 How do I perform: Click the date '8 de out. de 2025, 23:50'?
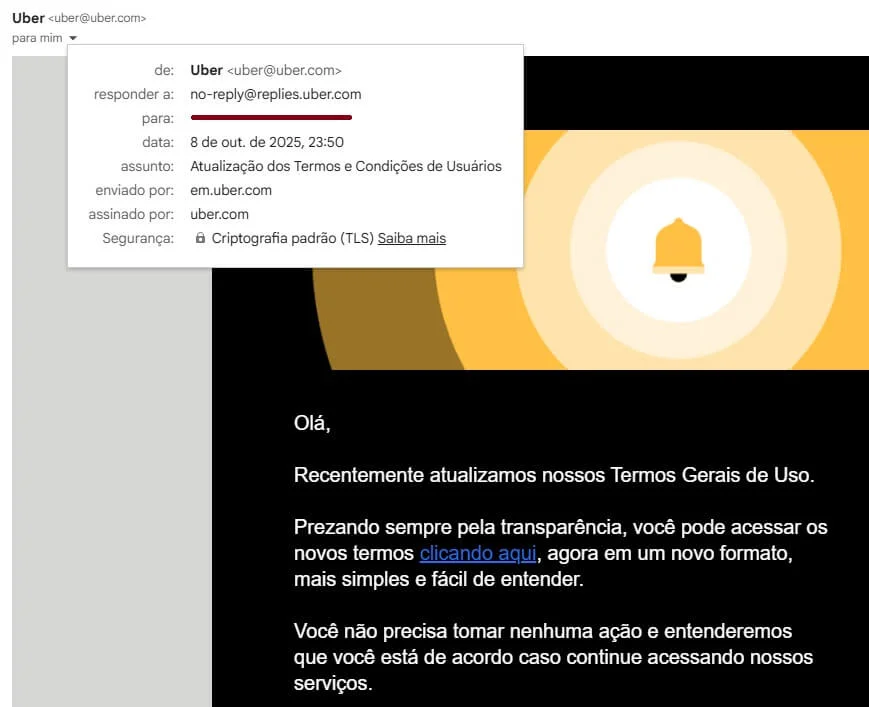tap(267, 142)
